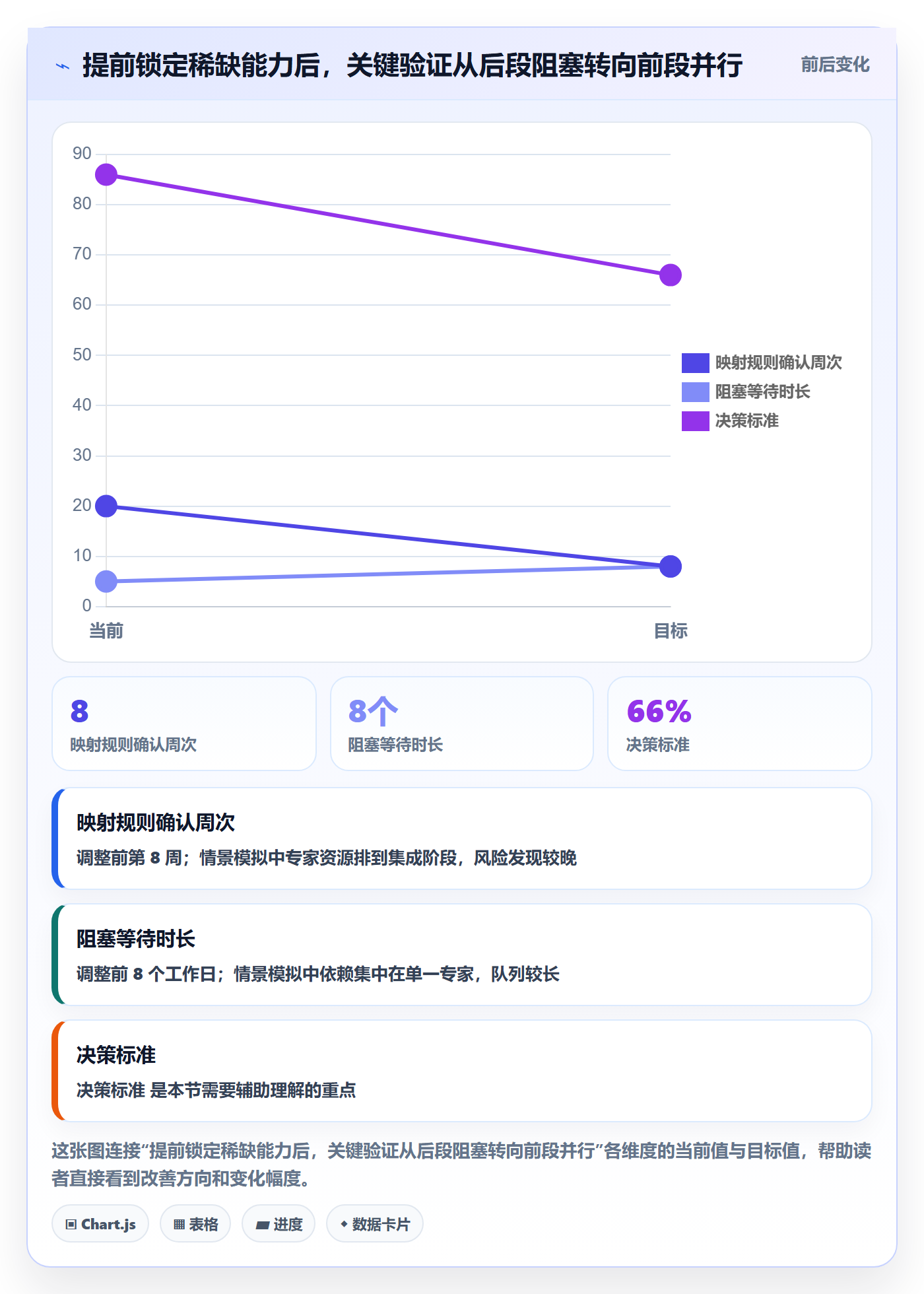Click the light blue point at 当前 near 5
The image size is (924, 1294).
click(106, 582)
